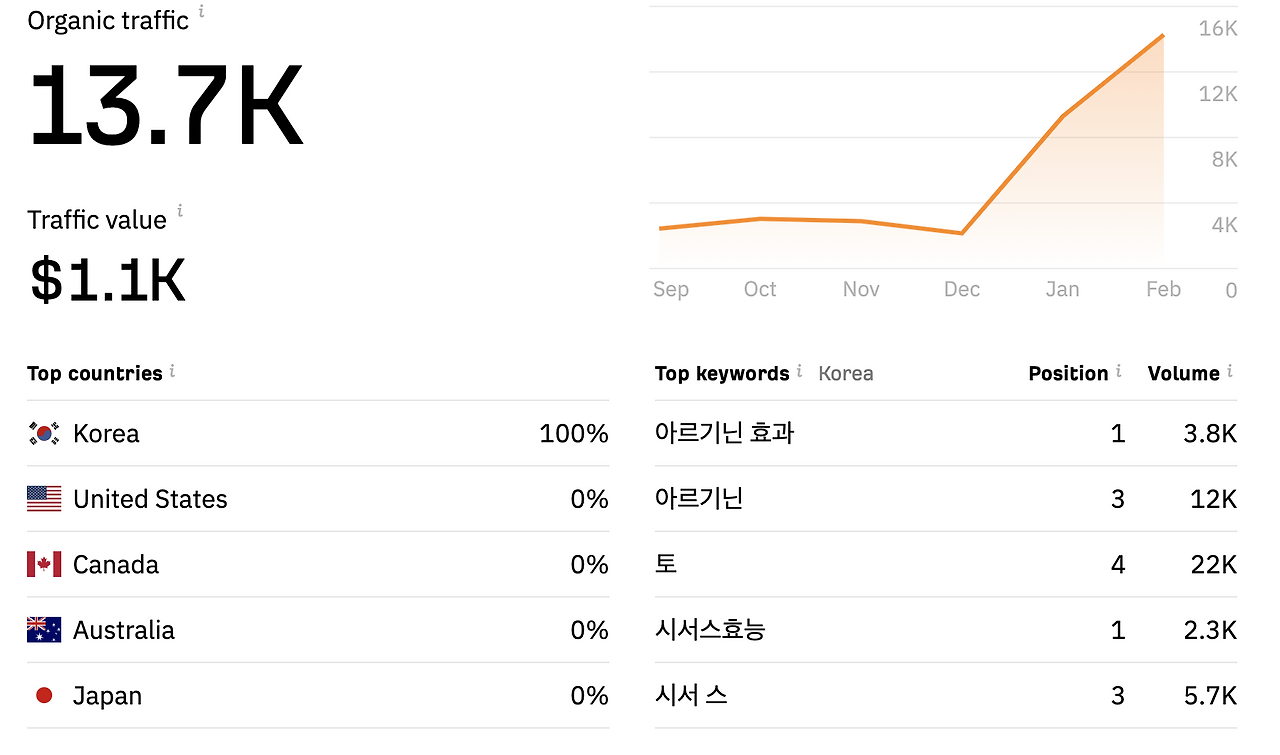Click the Korea flag icon
The image size is (1280, 755).
[44, 433]
